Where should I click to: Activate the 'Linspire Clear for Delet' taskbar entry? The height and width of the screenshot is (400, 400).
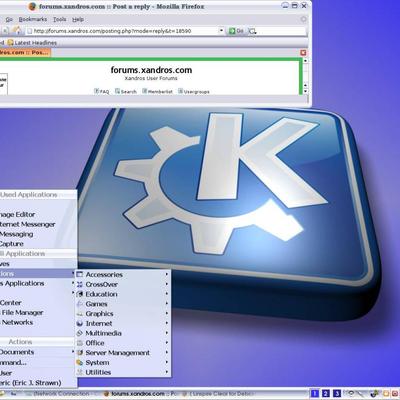pos(219,394)
